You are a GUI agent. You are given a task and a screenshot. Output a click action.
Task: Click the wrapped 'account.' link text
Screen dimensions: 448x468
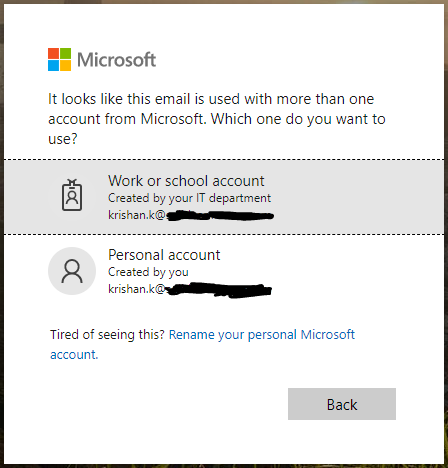click(74, 354)
